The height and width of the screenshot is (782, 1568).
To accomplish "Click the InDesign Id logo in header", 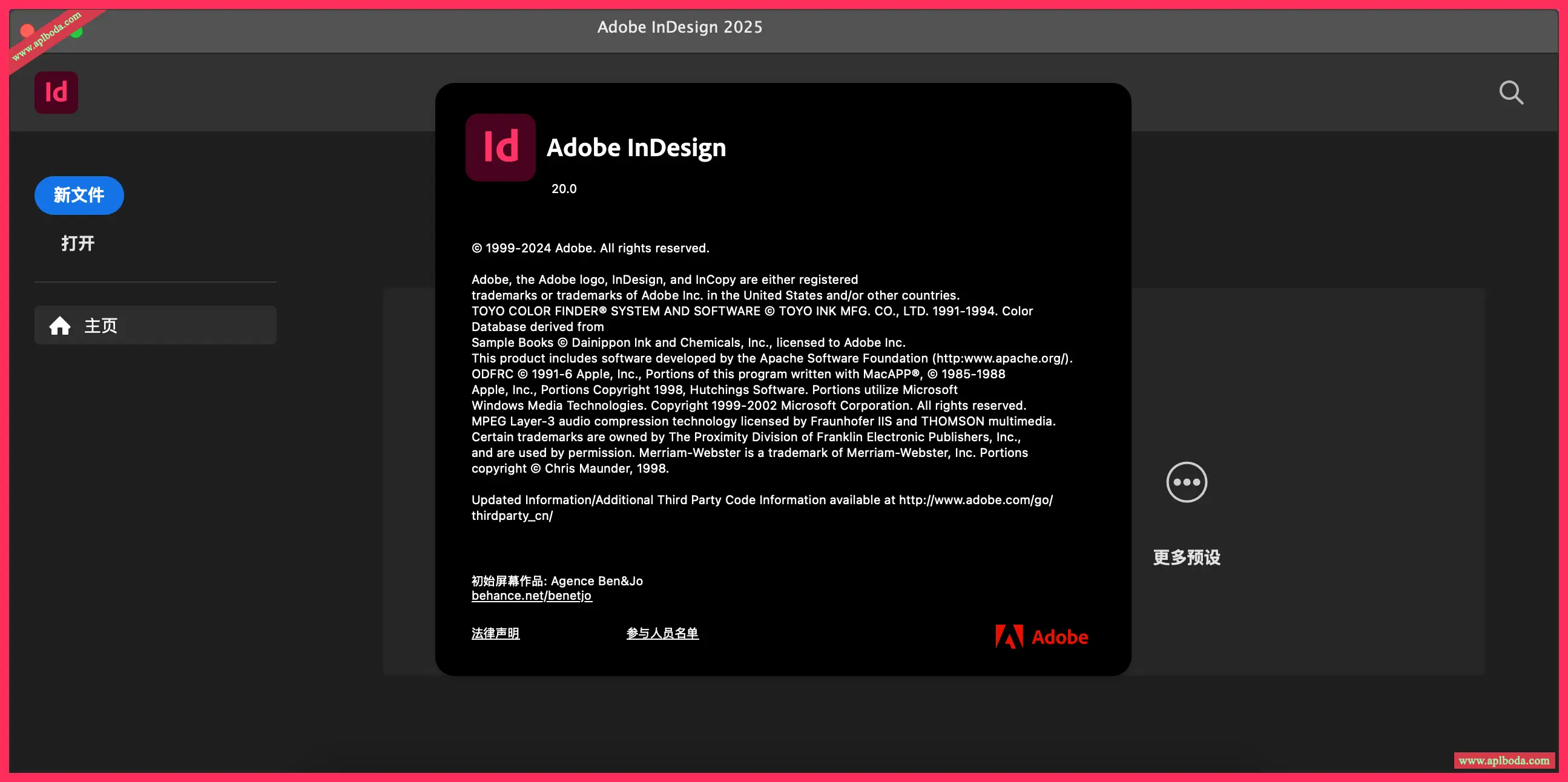I will point(56,93).
